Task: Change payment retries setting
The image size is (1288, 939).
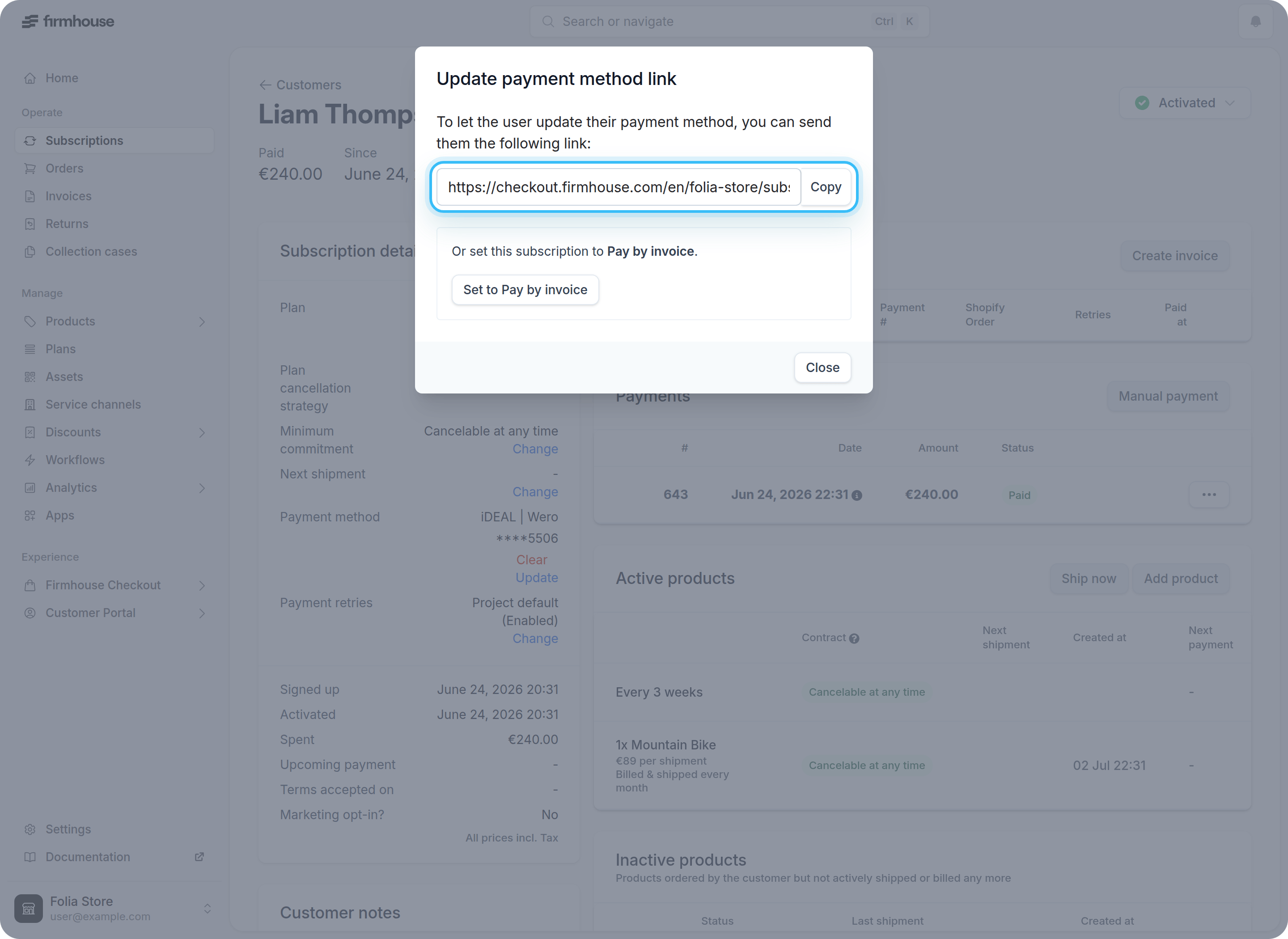Action: coord(535,639)
